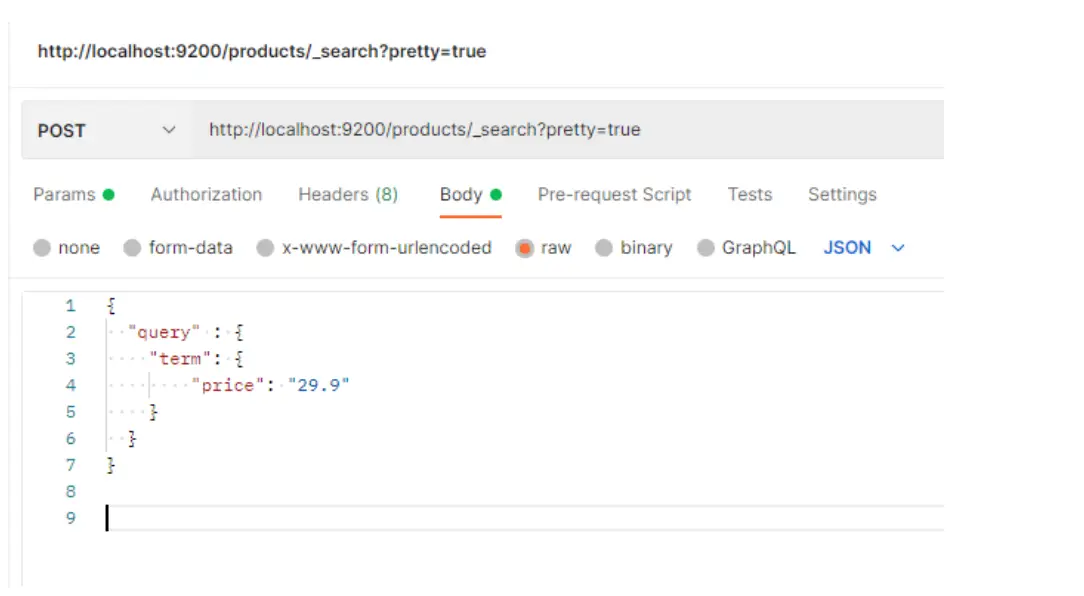Viewport: 1084px width, 596px height.
Task: Place cursor on empty line 9
Action: coord(400,518)
